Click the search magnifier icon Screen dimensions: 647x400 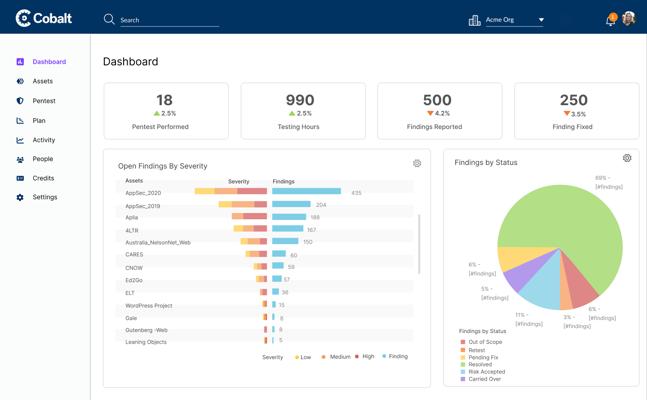click(x=109, y=19)
